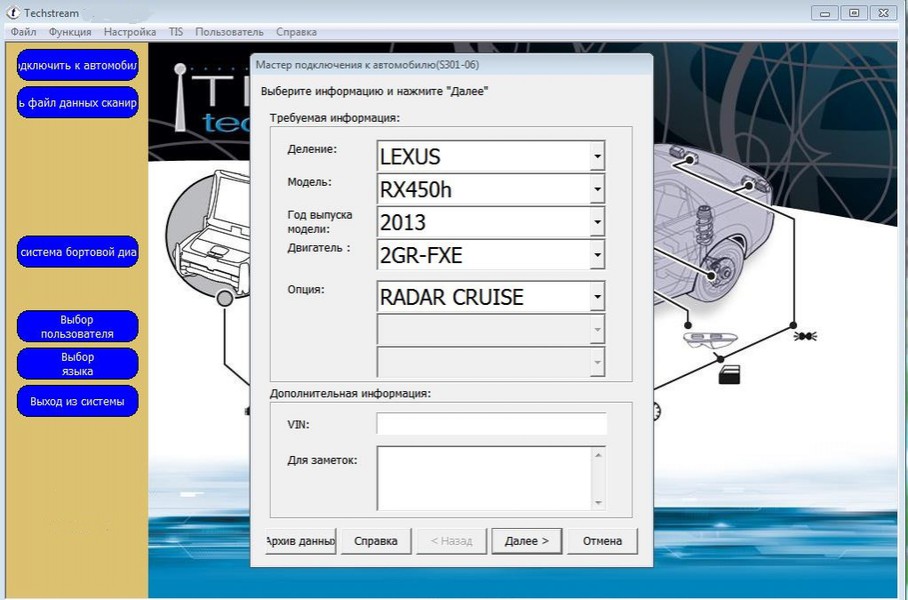Open the Файл menu
Image resolution: width=908 pixels, height=600 pixels.
click(x=23, y=32)
